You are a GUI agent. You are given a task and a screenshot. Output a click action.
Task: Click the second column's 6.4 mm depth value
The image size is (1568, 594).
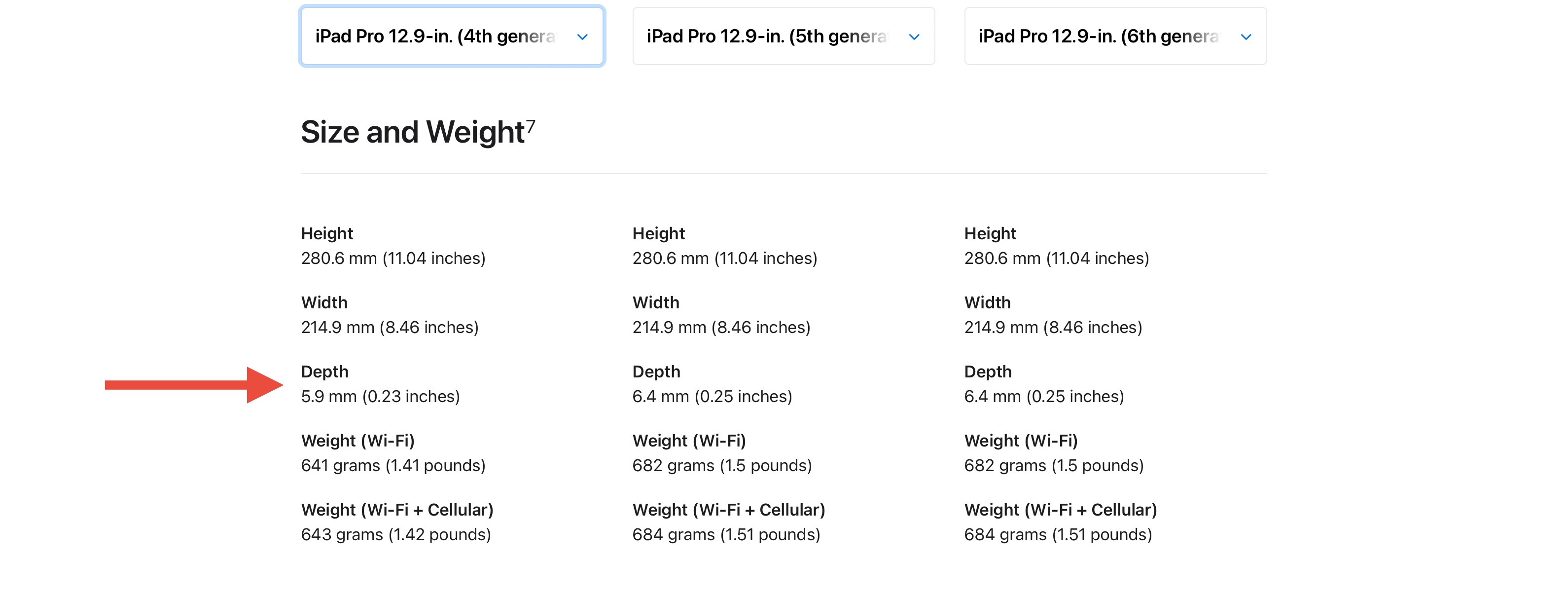[712, 397]
